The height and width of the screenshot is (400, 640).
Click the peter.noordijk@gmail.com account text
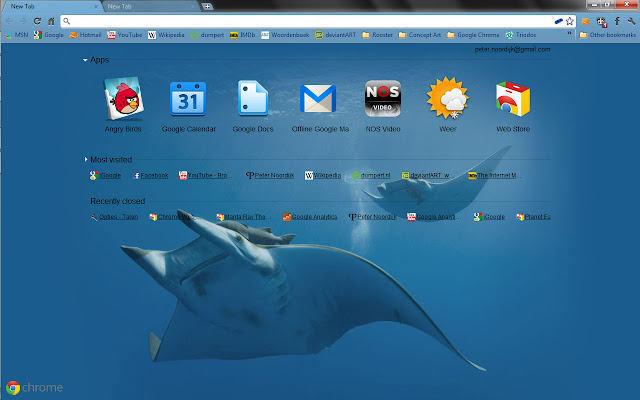pos(512,49)
